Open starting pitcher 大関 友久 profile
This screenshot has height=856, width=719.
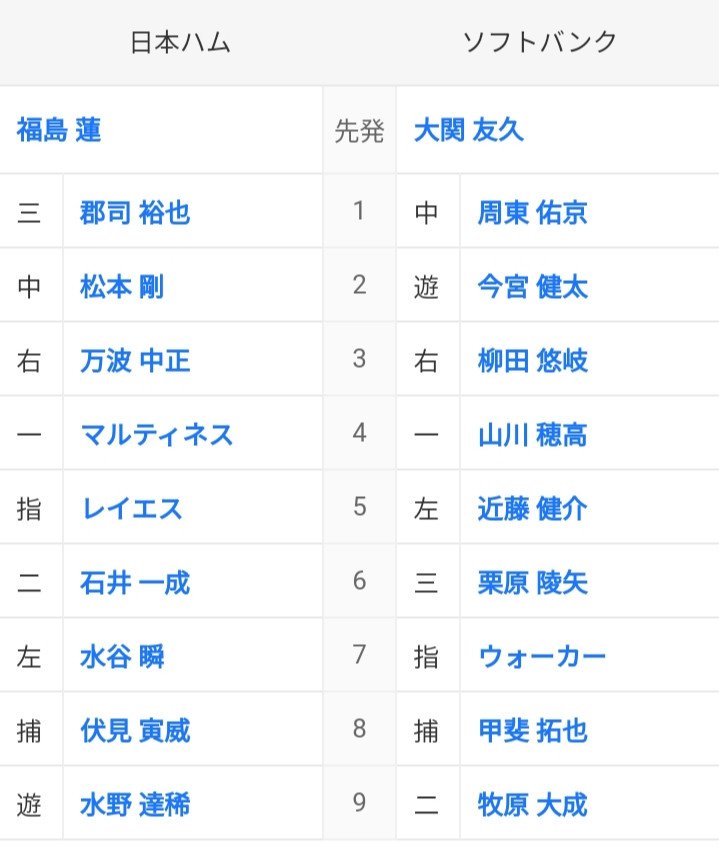tap(468, 130)
